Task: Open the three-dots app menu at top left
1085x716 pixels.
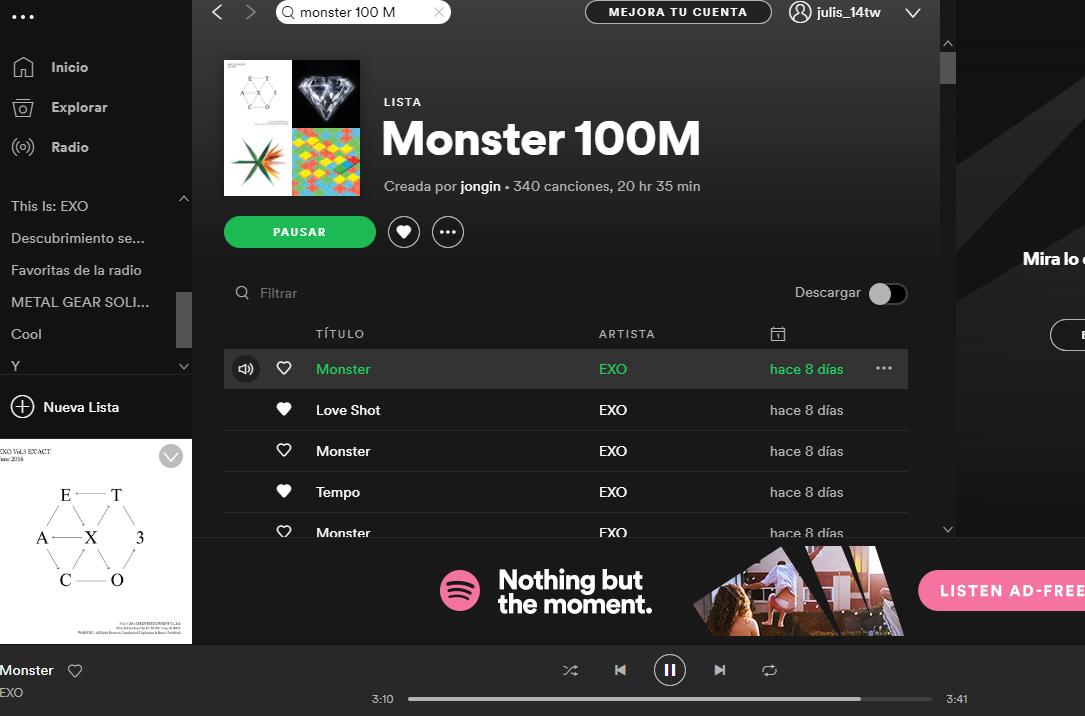Action: click(x=23, y=17)
